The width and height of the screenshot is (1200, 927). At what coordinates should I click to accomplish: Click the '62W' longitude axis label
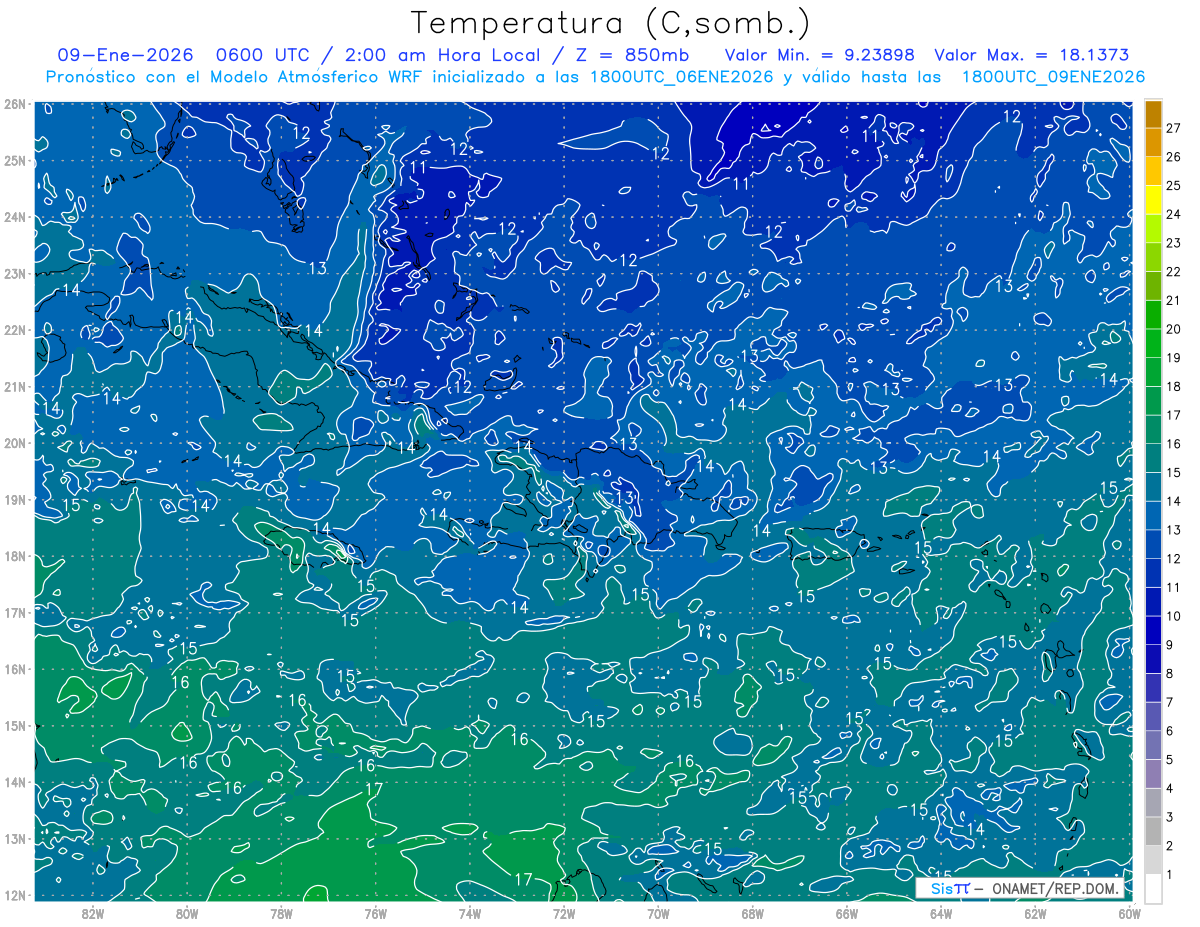(1035, 912)
